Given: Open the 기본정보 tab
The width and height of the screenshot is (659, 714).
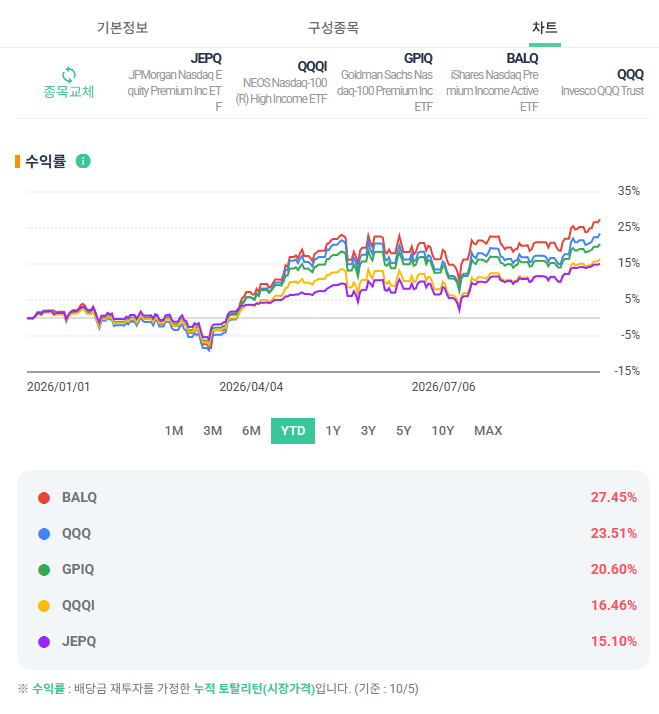Looking at the screenshot, I should point(122,27).
